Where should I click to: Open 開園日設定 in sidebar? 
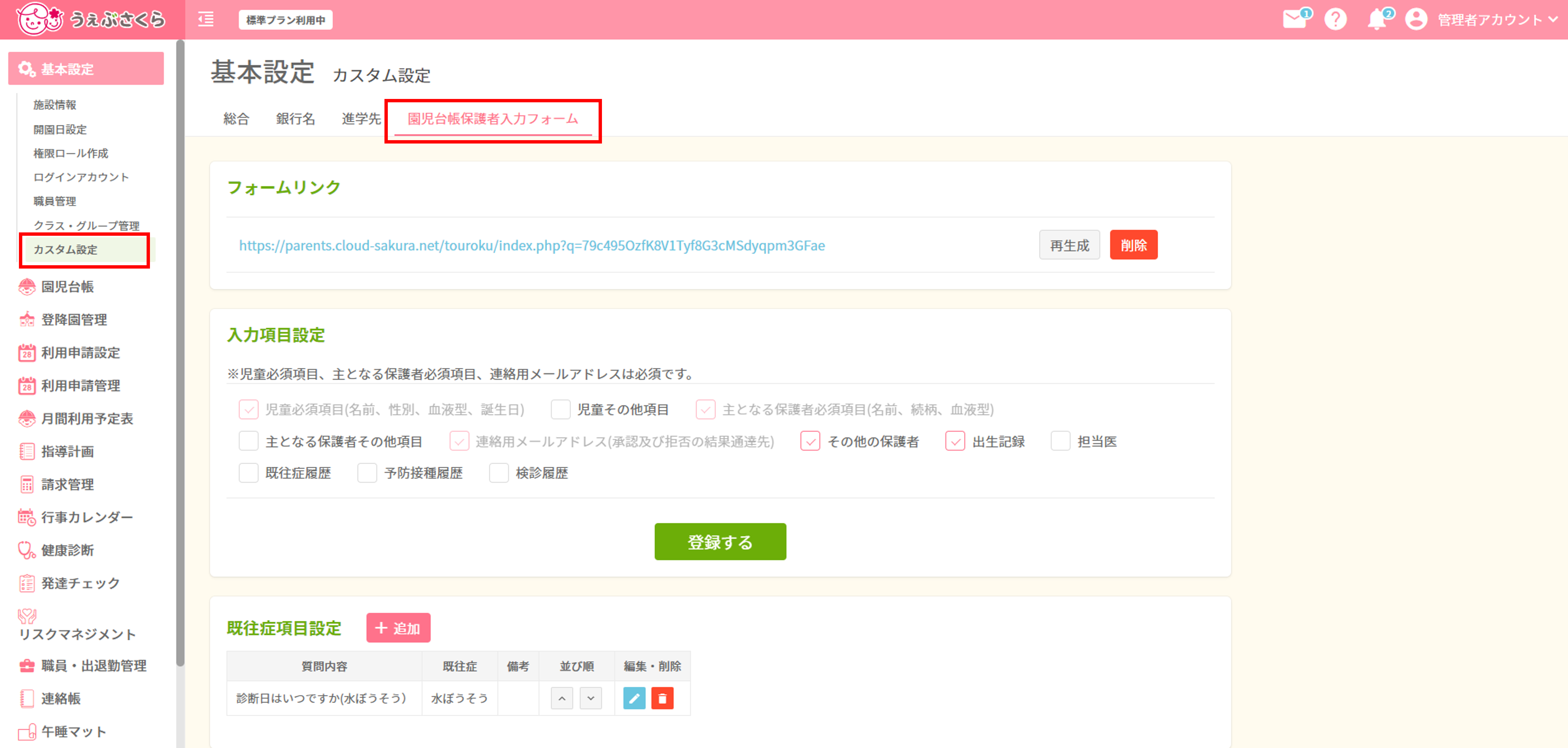click(60, 129)
